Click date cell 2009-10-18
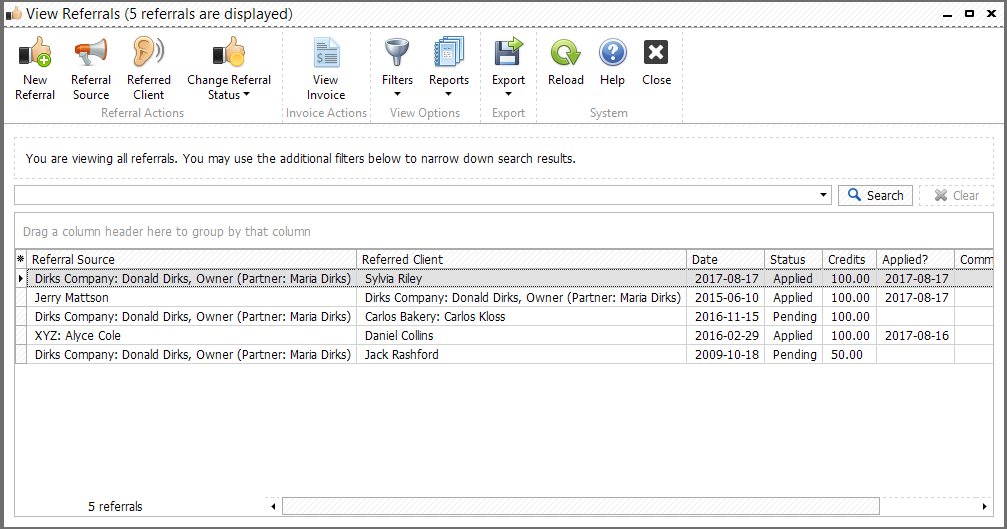The height and width of the screenshot is (529, 1007). coord(726,354)
